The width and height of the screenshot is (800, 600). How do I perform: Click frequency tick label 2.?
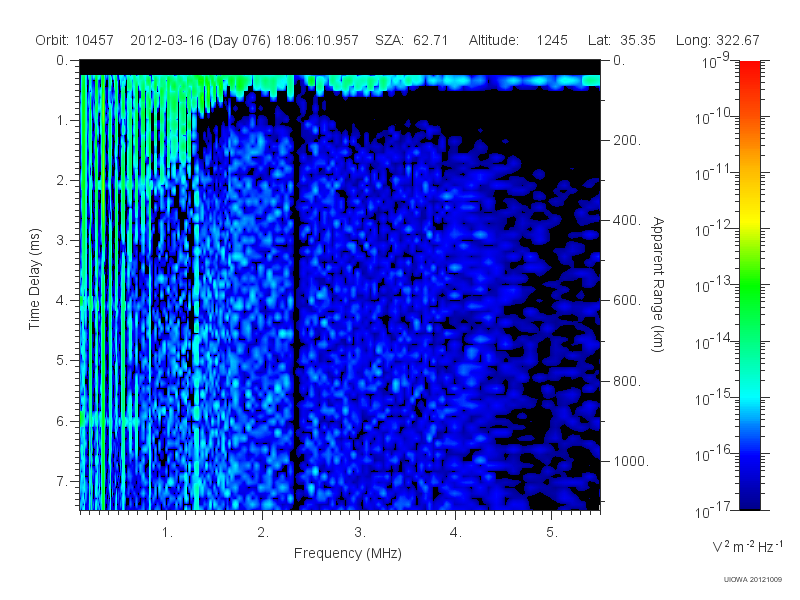[x=263, y=533]
